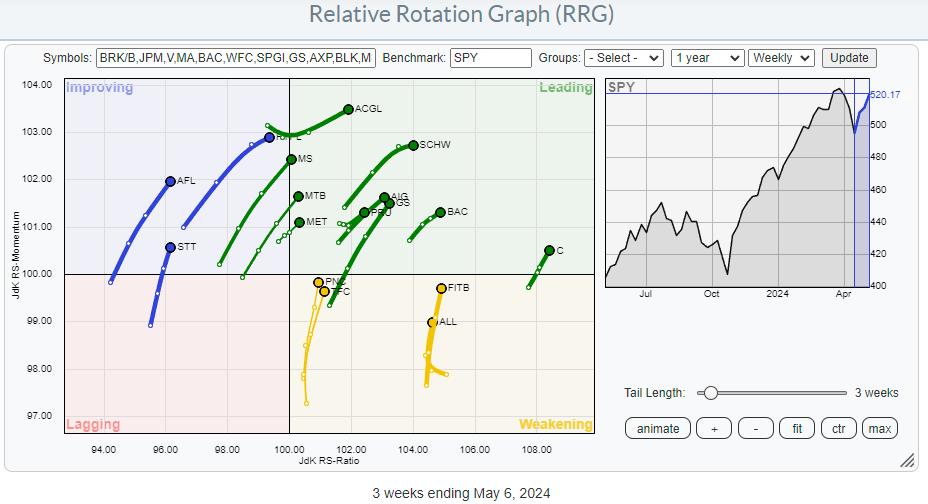The height and width of the screenshot is (504, 928).
Task: Click the STT blue data point
Action: (170, 247)
